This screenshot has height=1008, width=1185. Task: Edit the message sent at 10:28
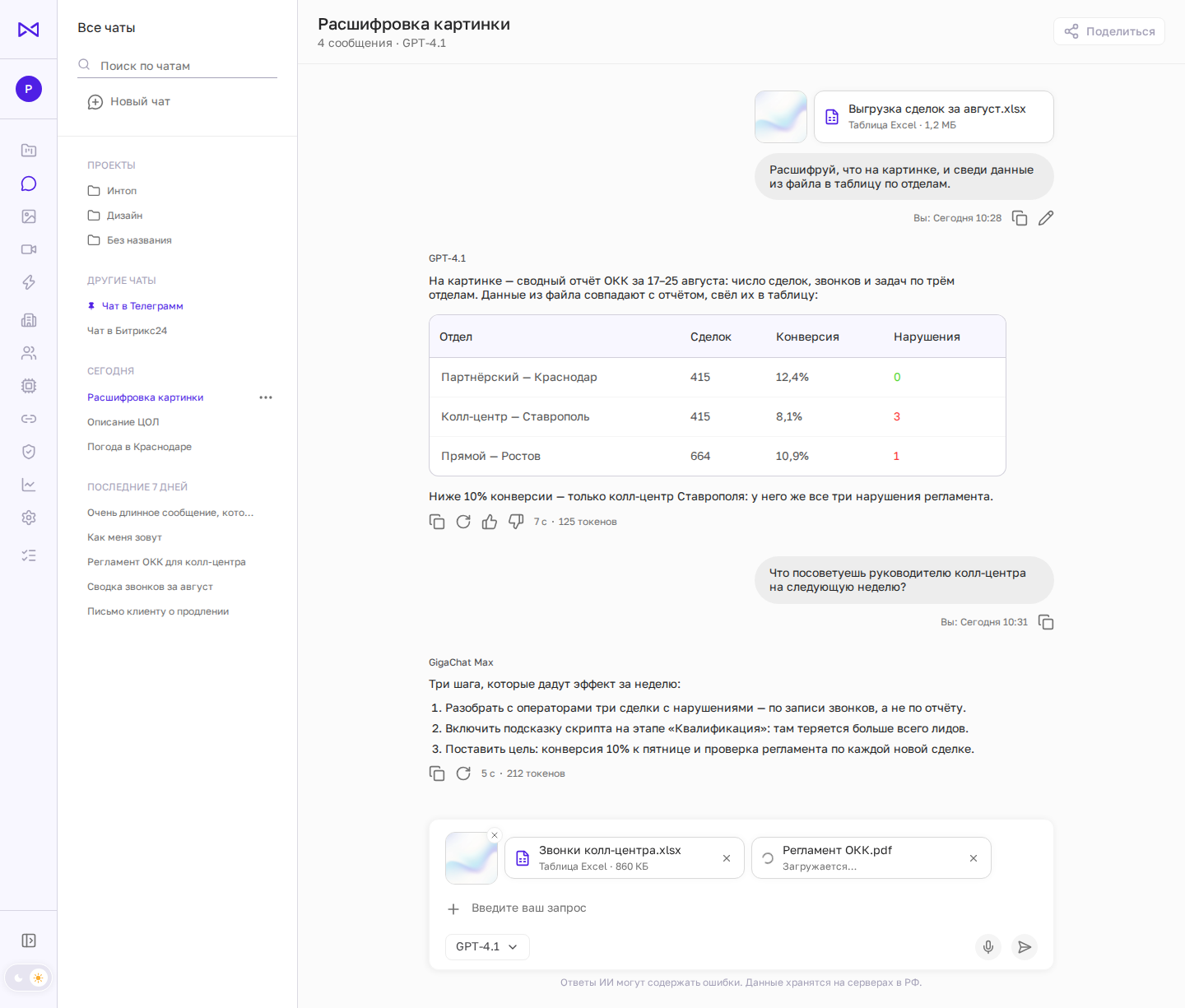[1046, 218]
